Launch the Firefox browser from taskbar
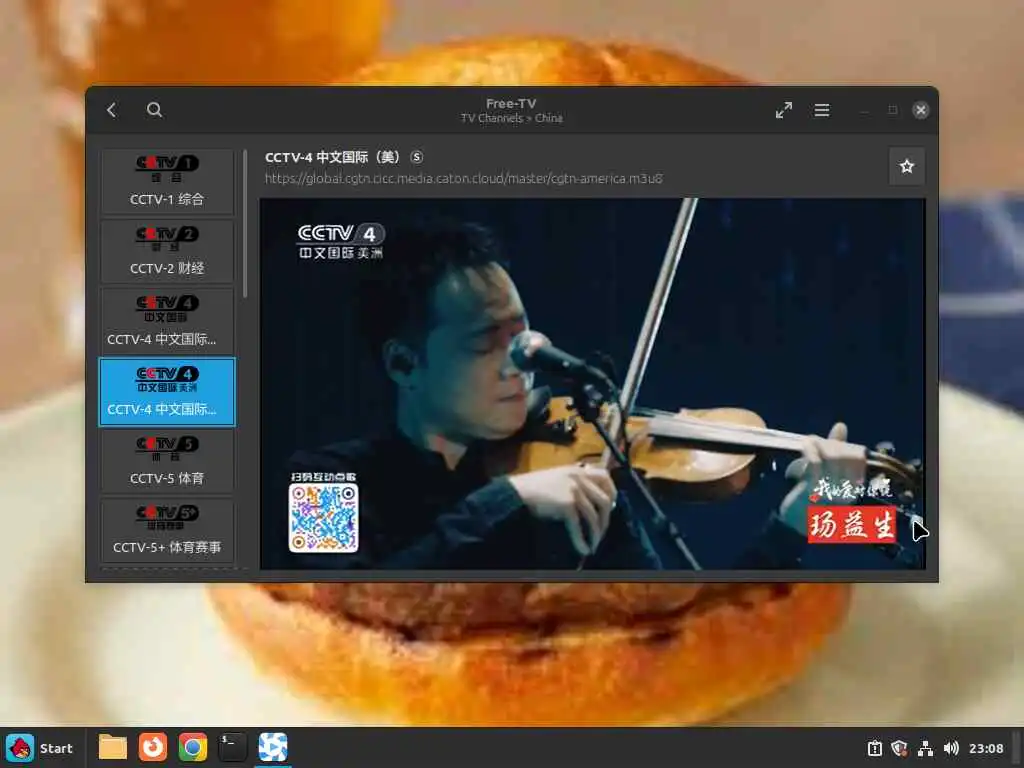 pos(153,747)
